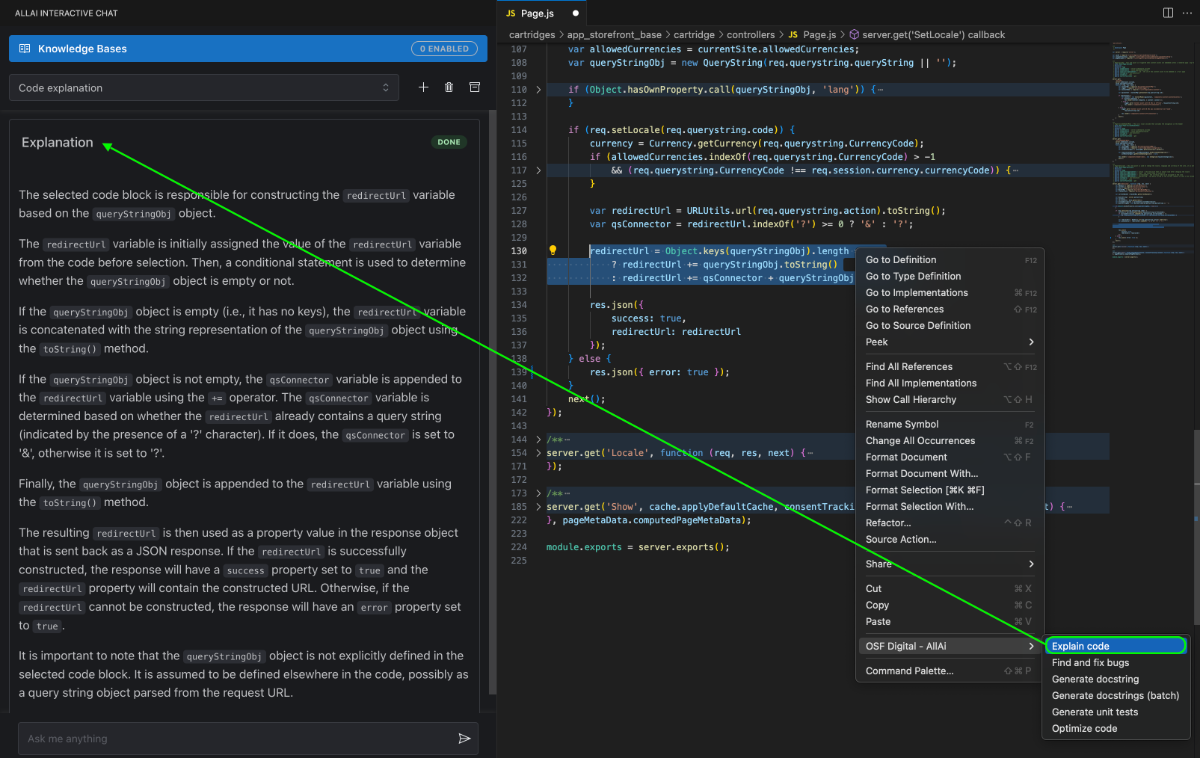Expand folded code at line 110
Screen dimensions: 1200x758
click(539, 90)
